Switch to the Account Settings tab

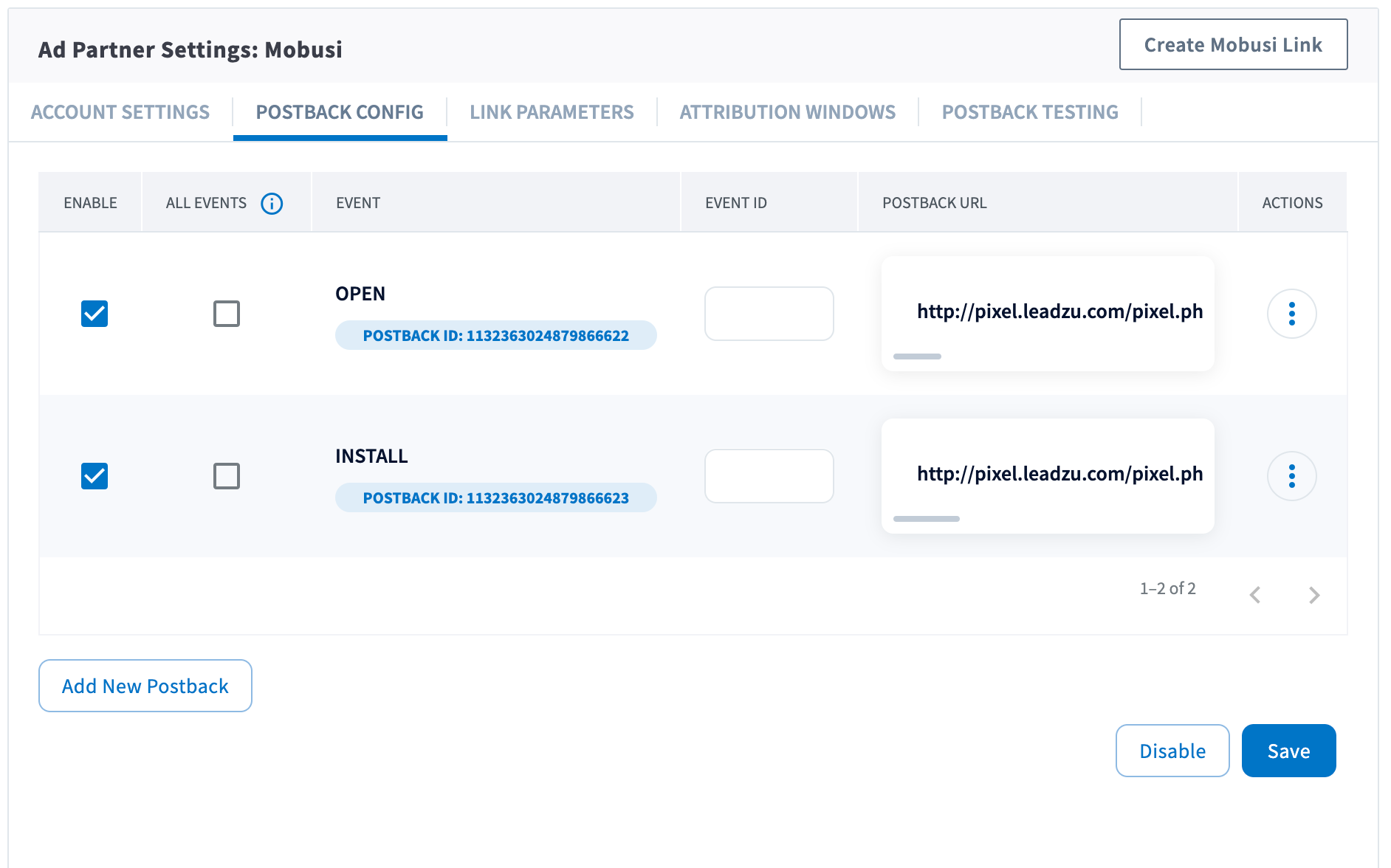tap(120, 112)
